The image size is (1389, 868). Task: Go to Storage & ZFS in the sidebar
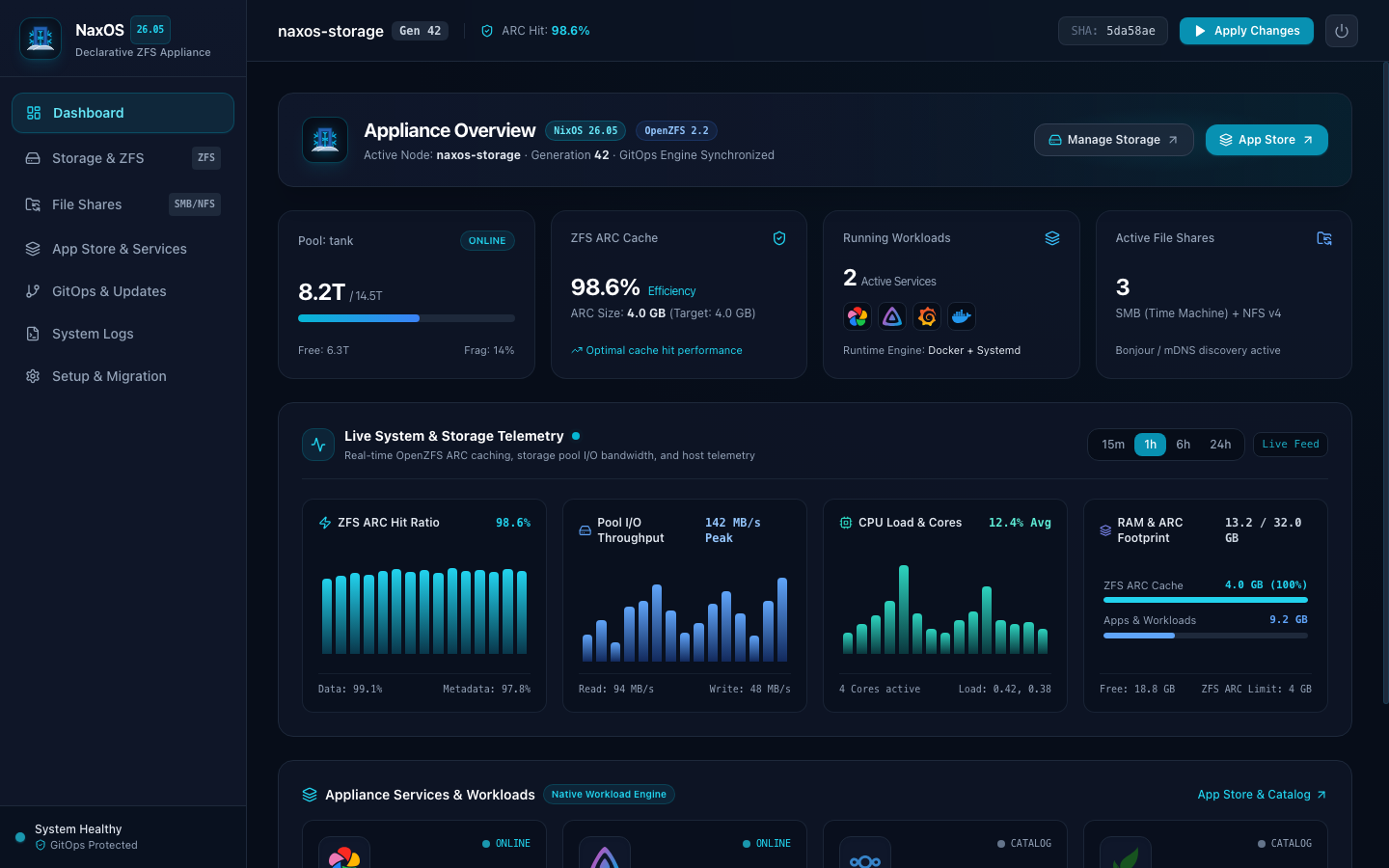click(x=123, y=158)
